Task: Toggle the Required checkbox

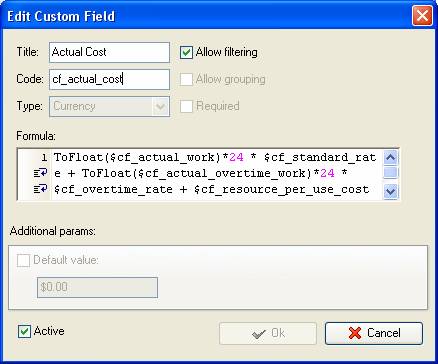Action: (x=186, y=106)
